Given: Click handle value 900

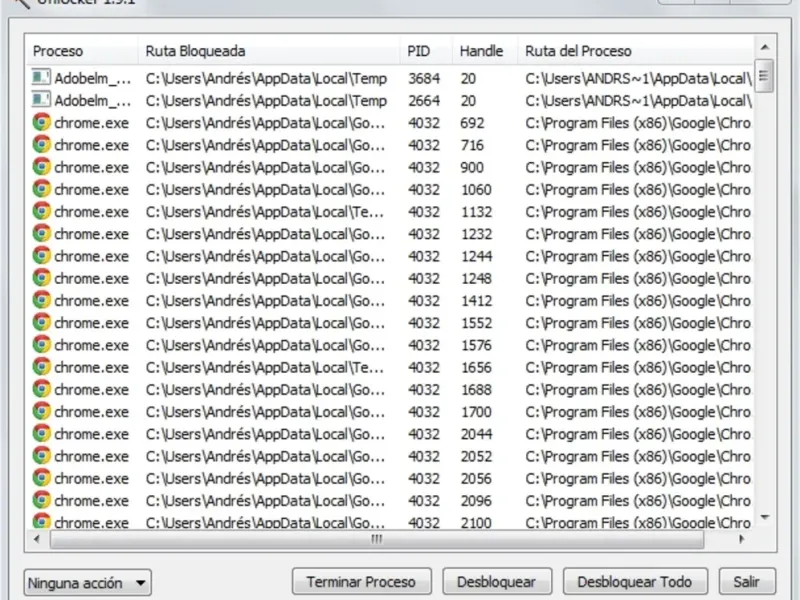Looking at the screenshot, I should (x=472, y=167).
